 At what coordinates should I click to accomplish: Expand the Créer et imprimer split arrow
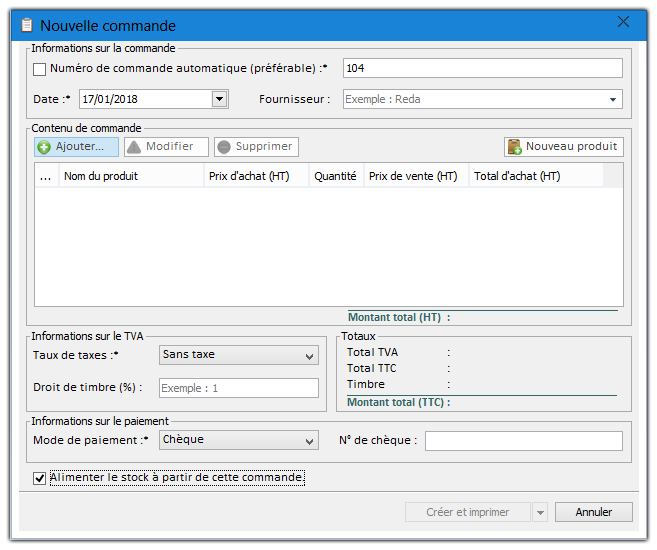point(540,512)
